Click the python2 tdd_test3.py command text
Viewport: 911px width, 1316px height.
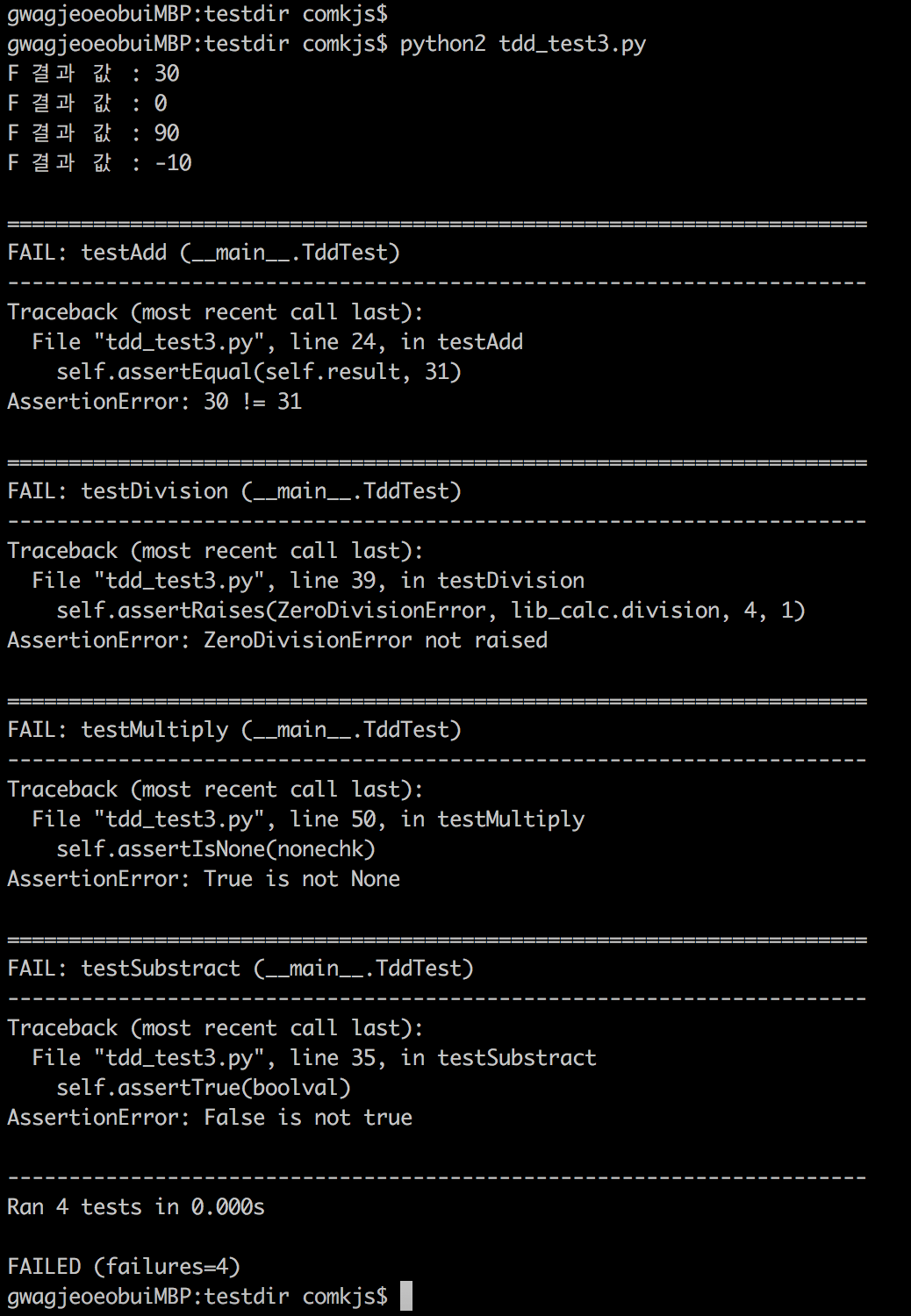(x=522, y=44)
